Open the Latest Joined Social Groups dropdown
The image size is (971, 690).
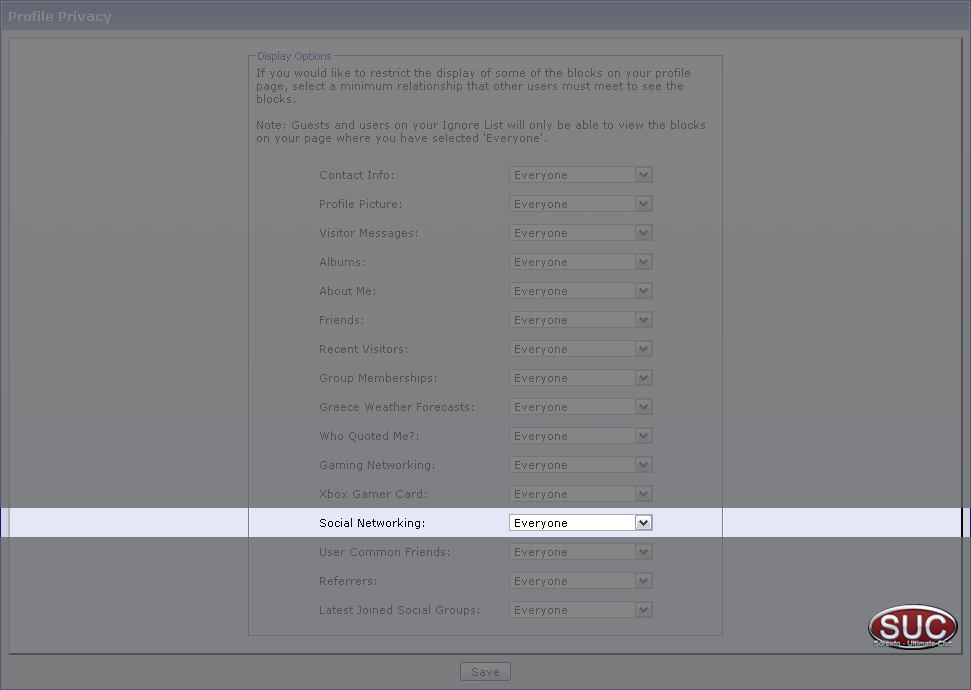tap(580, 610)
